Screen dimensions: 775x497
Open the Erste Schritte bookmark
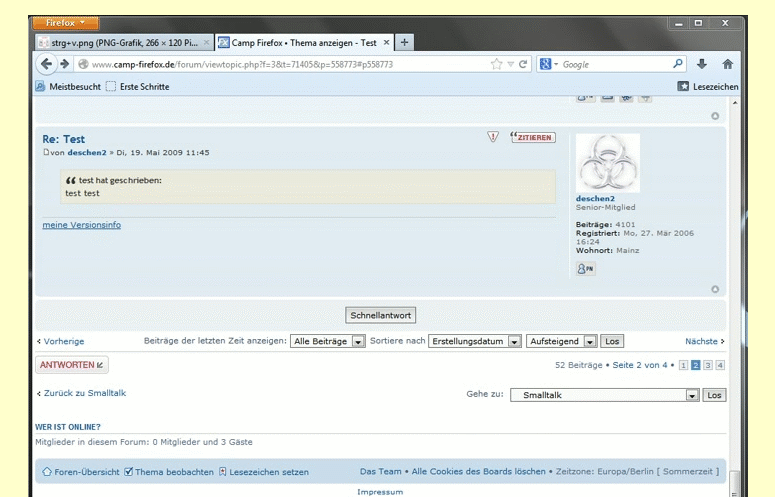[138, 86]
